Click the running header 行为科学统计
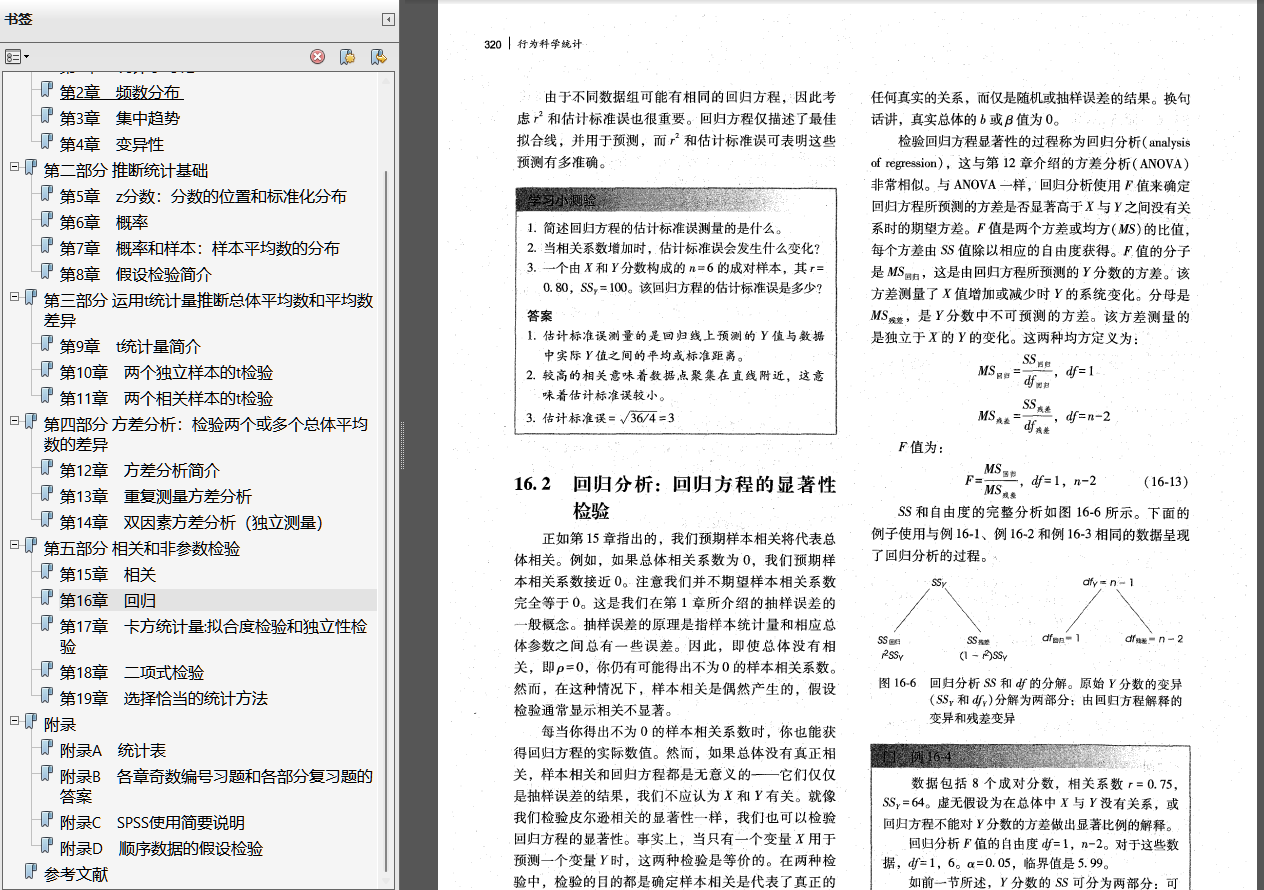 point(549,44)
